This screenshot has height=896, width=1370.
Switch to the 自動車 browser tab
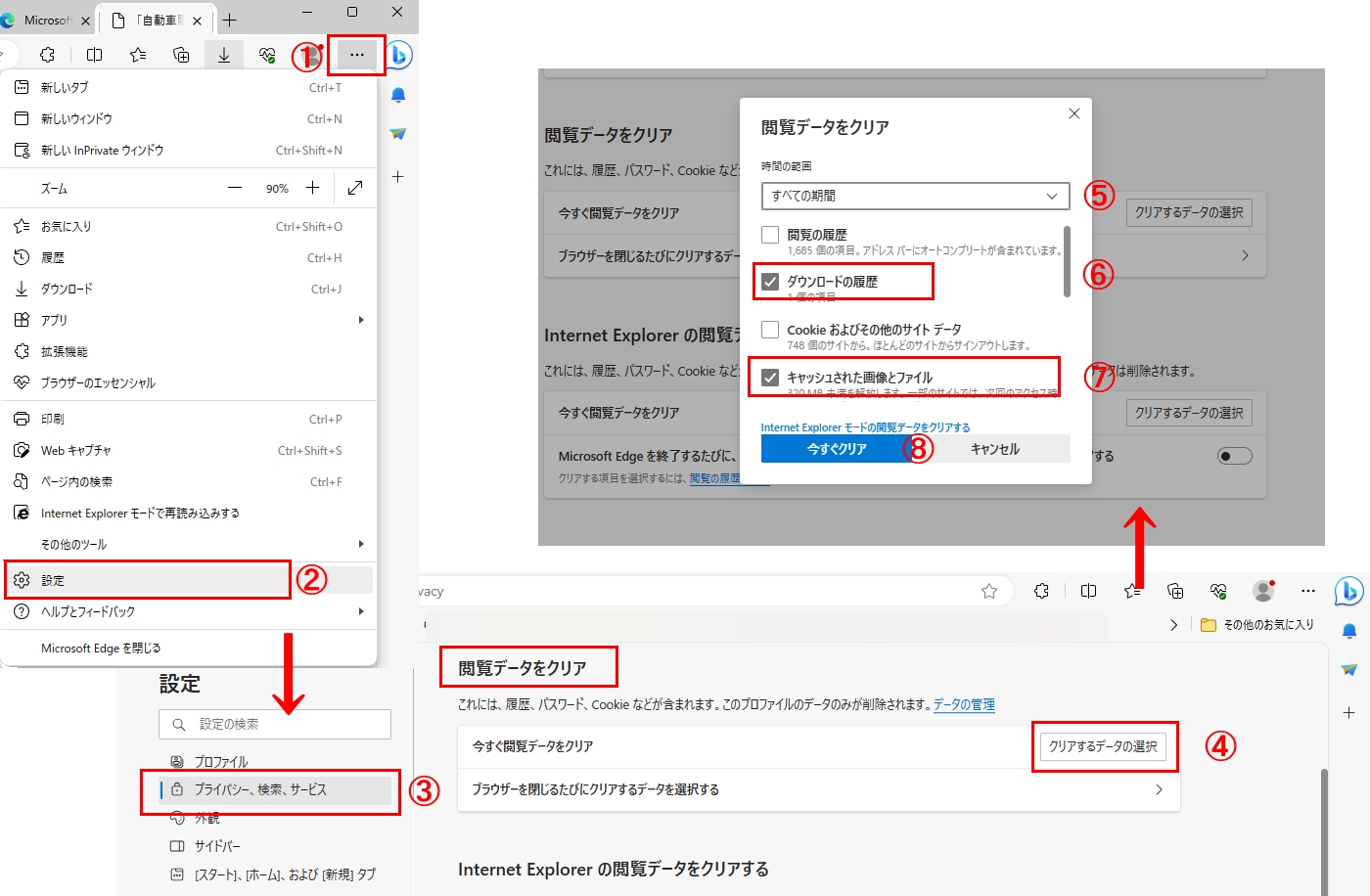pyautogui.click(x=157, y=20)
